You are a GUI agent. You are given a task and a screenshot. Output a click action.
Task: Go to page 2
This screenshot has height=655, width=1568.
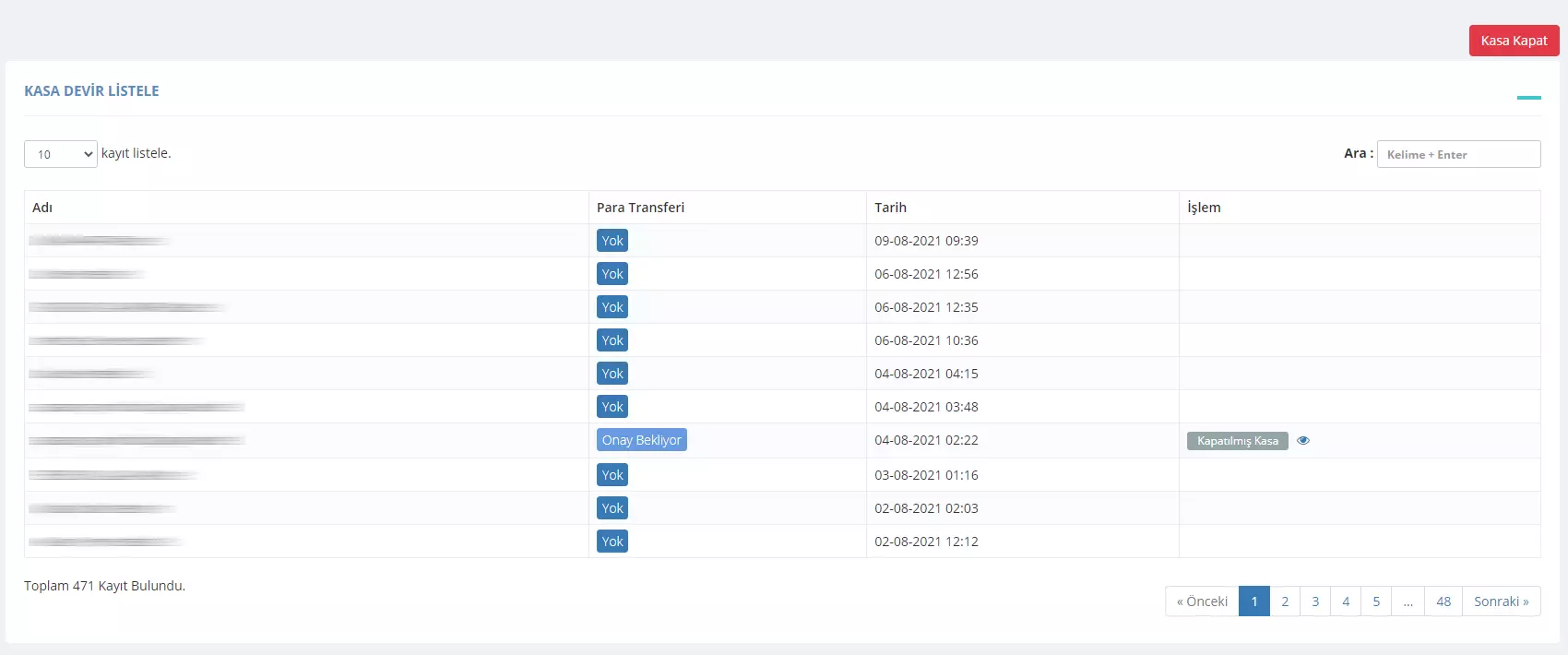point(1285,601)
